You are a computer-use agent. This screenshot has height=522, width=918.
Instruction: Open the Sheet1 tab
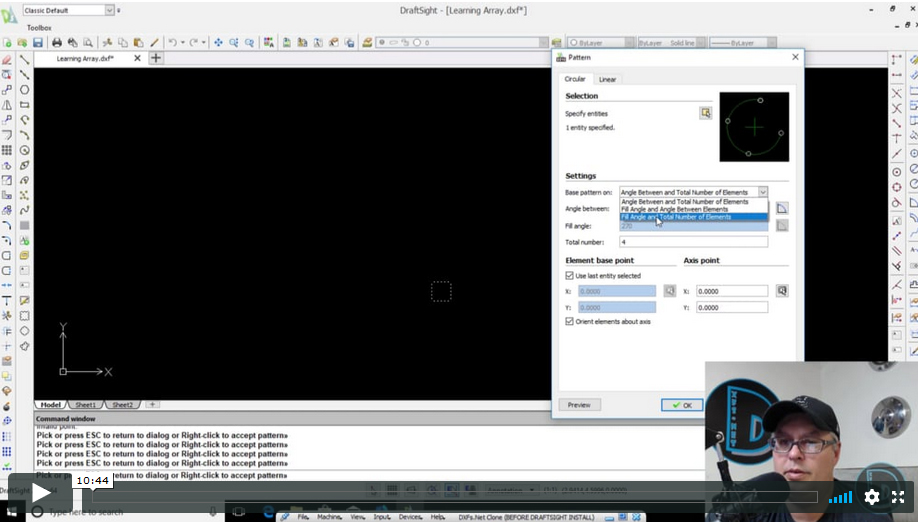tap(85, 404)
